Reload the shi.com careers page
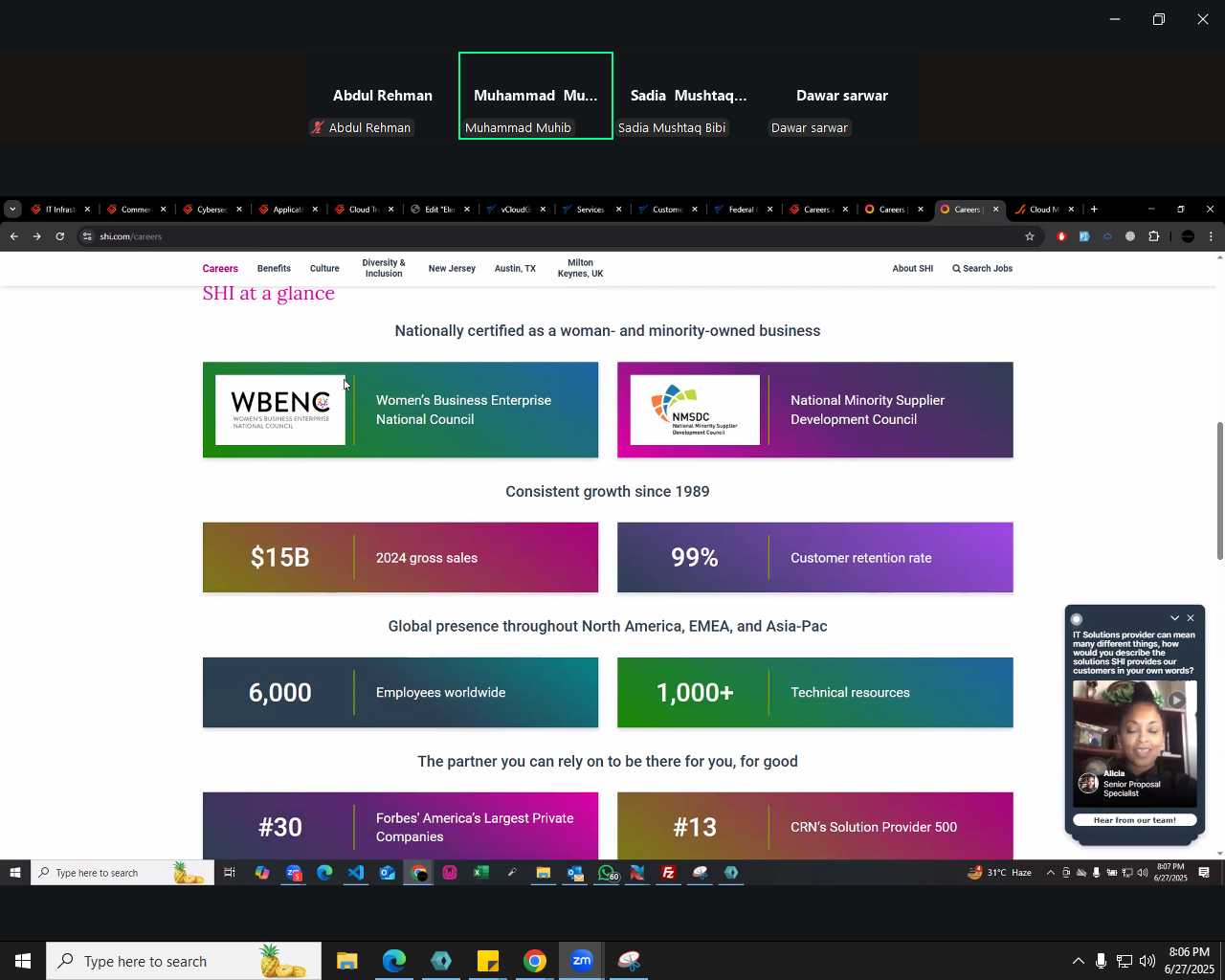The image size is (1225, 980). [x=59, y=236]
